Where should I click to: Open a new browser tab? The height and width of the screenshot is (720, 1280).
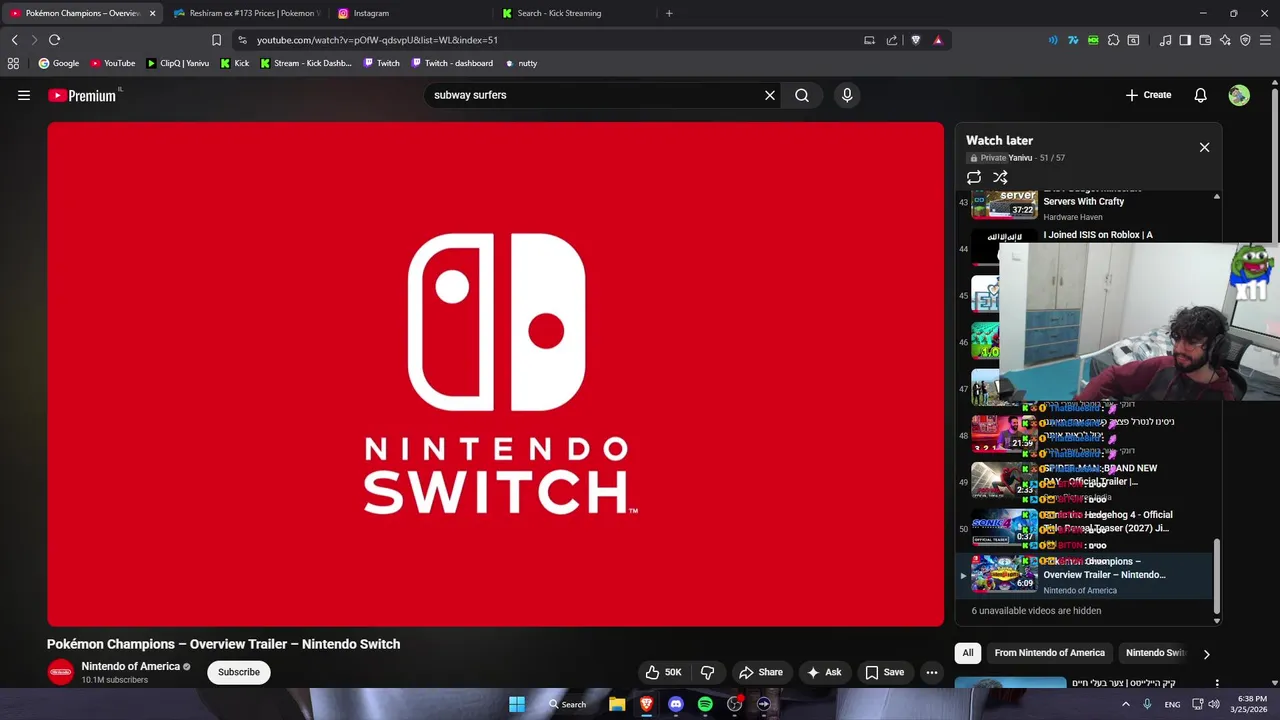669,13
